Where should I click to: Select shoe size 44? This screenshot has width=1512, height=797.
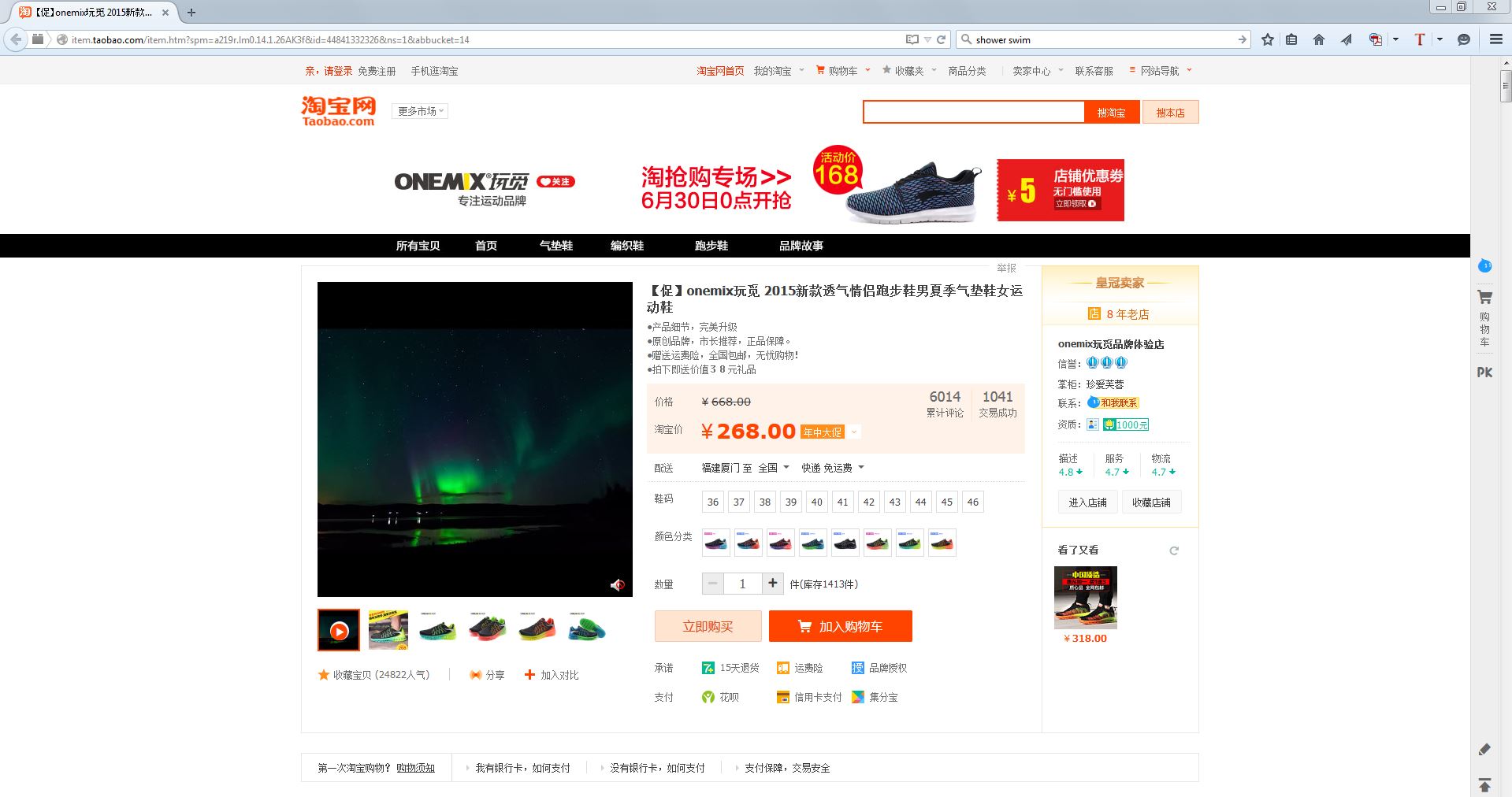[921, 502]
